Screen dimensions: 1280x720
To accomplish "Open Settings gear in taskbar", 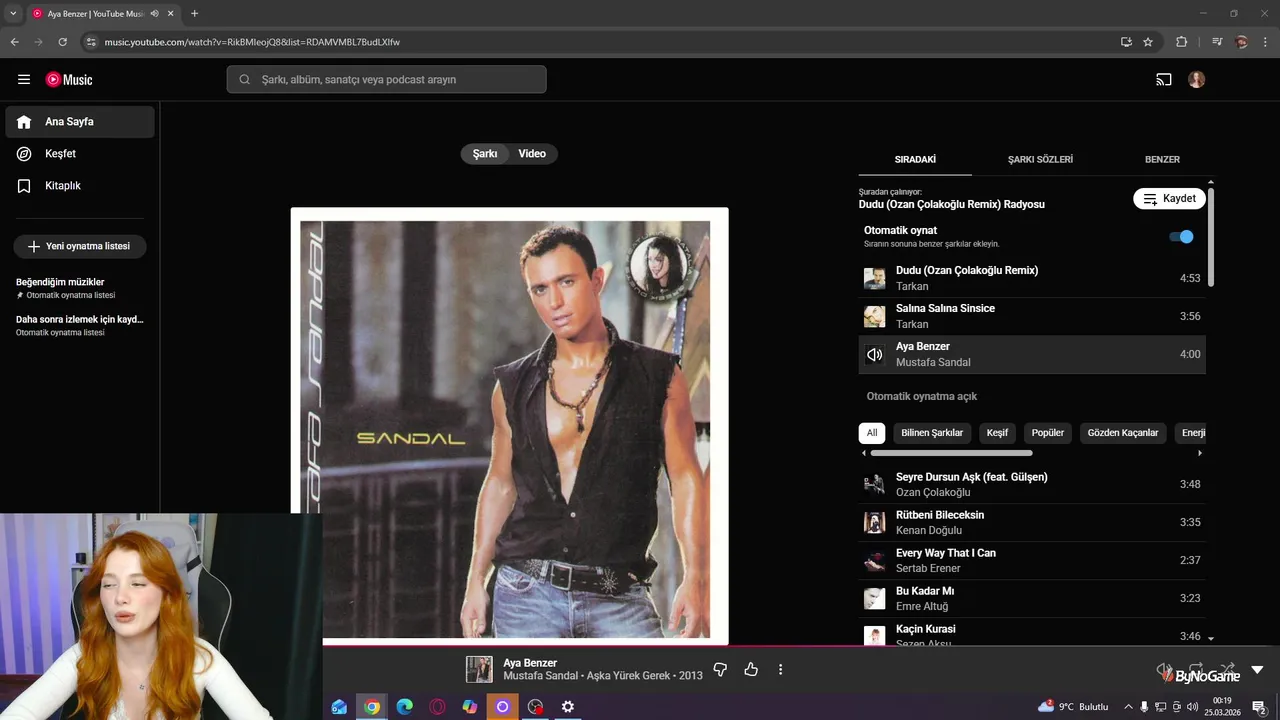I will click(568, 707).
